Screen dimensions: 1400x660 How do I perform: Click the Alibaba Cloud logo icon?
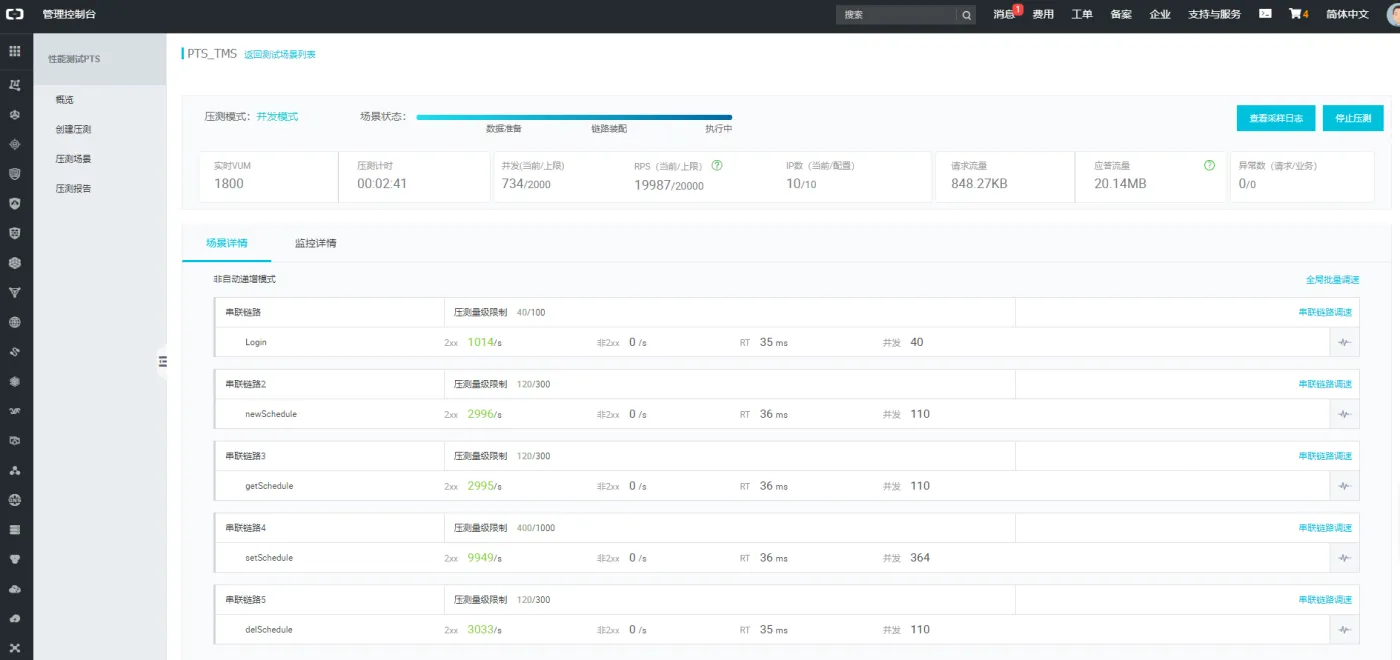15,15
